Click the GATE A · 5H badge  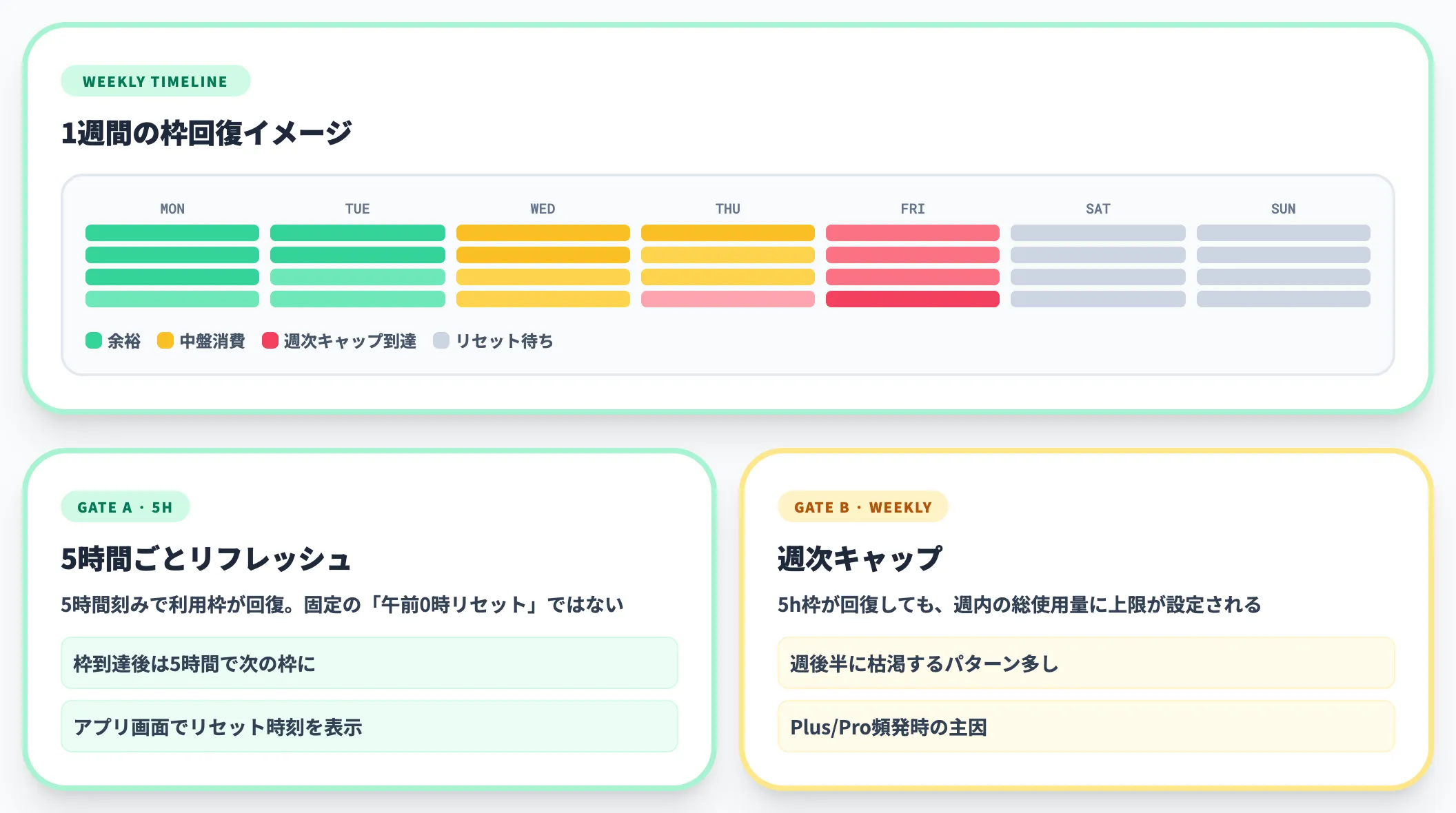125,507
